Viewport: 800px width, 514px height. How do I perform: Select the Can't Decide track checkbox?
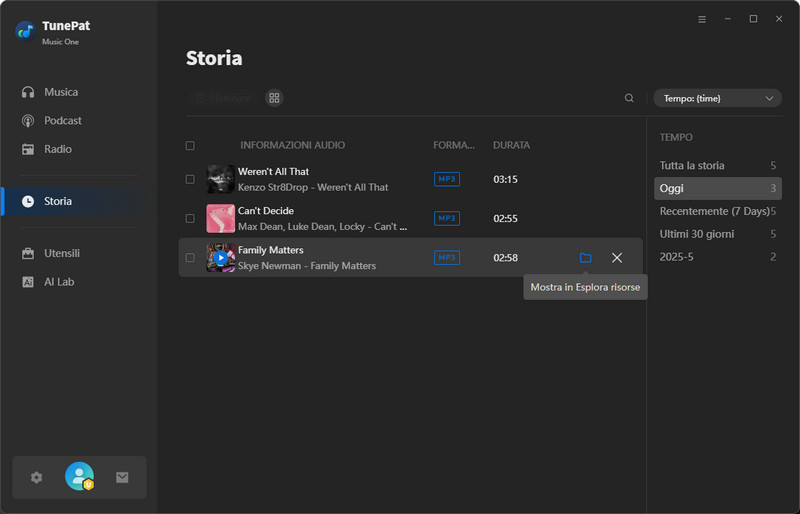(x=190, y=218)
